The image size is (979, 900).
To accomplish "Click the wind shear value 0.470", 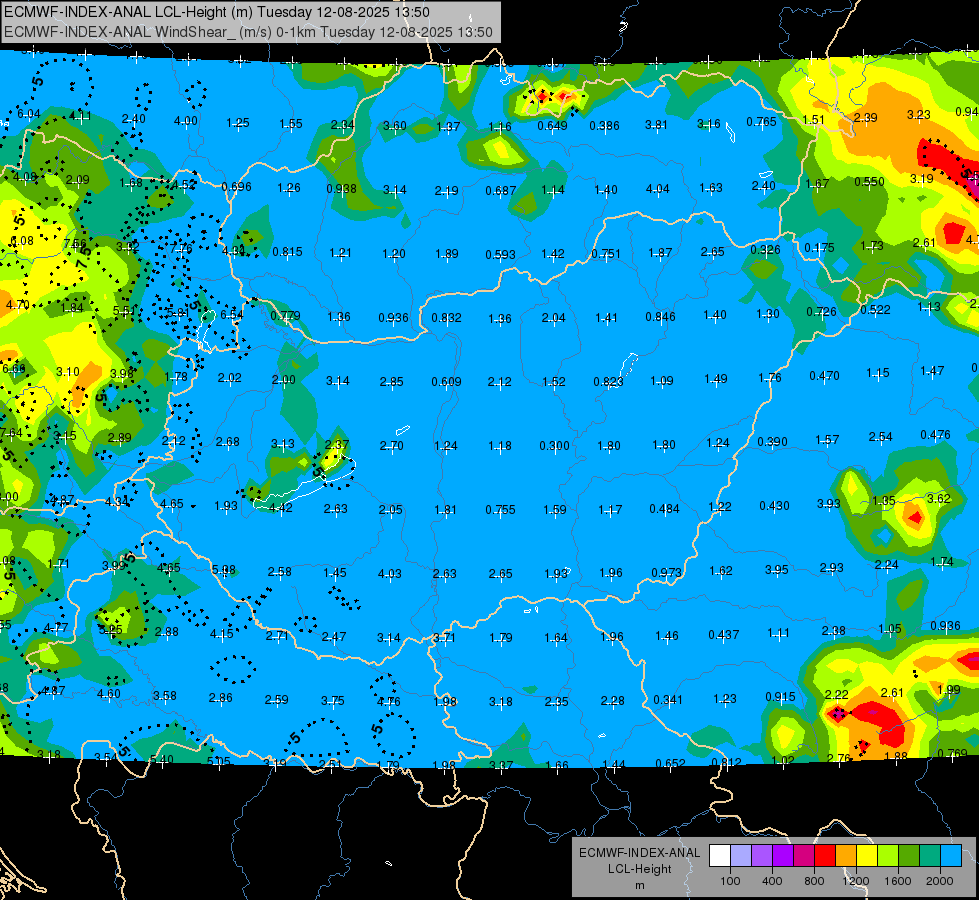I will click(824, 376).
